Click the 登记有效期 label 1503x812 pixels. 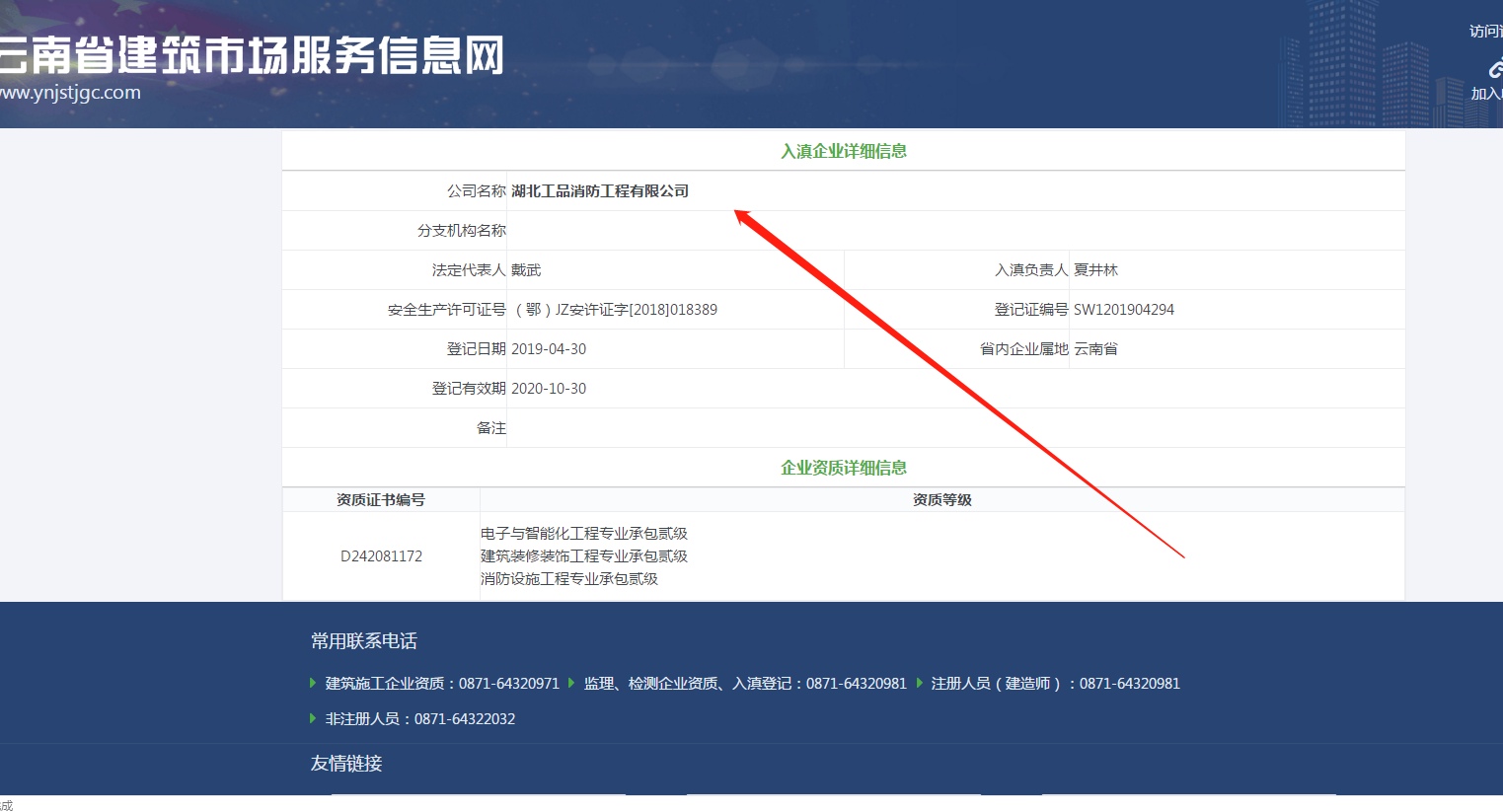[469, 389]
